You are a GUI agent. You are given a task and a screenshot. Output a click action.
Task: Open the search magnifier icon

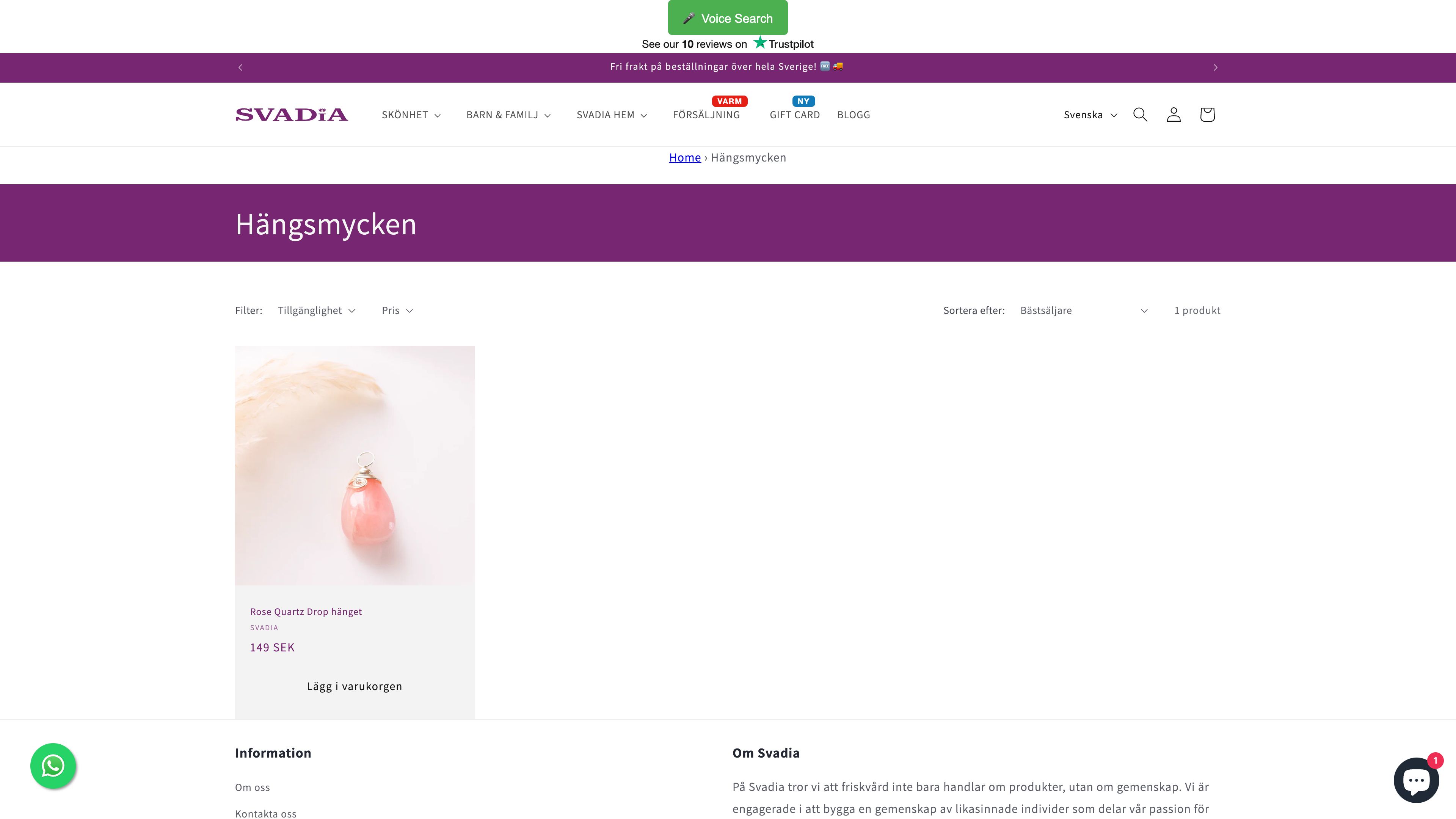click(x=1140, y=115)
